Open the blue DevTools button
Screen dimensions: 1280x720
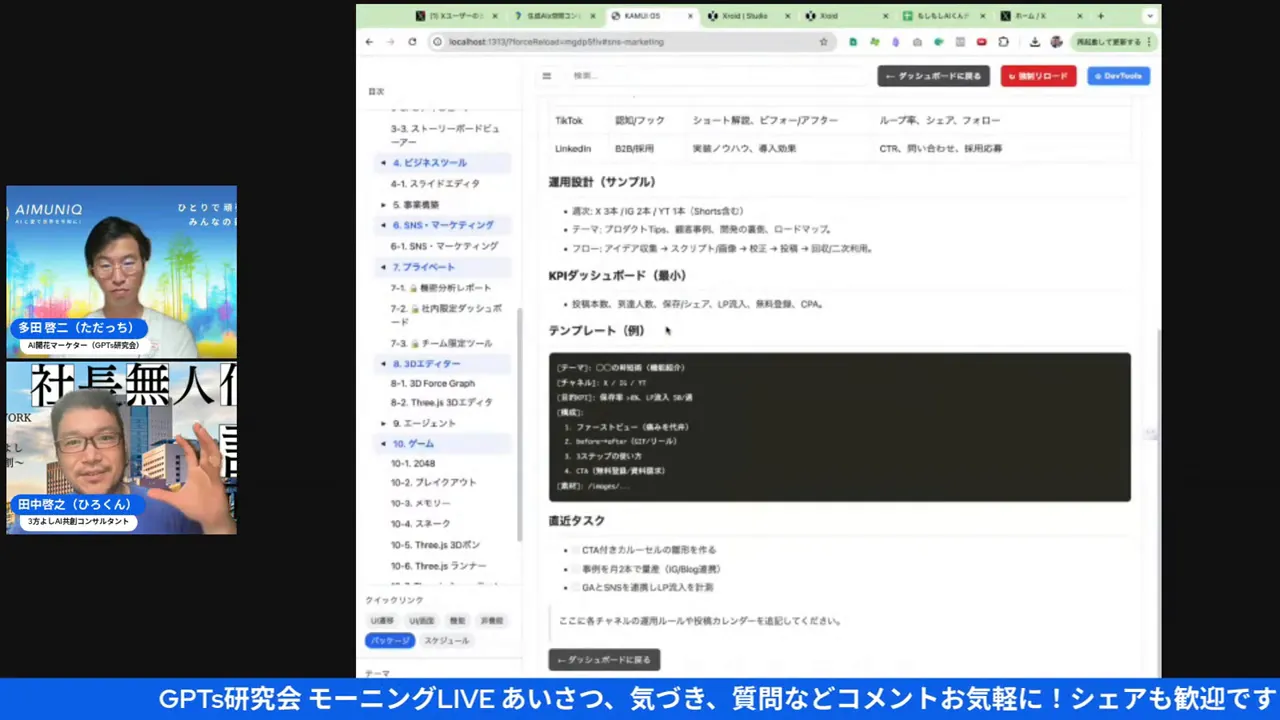(x=1118, y=76)
